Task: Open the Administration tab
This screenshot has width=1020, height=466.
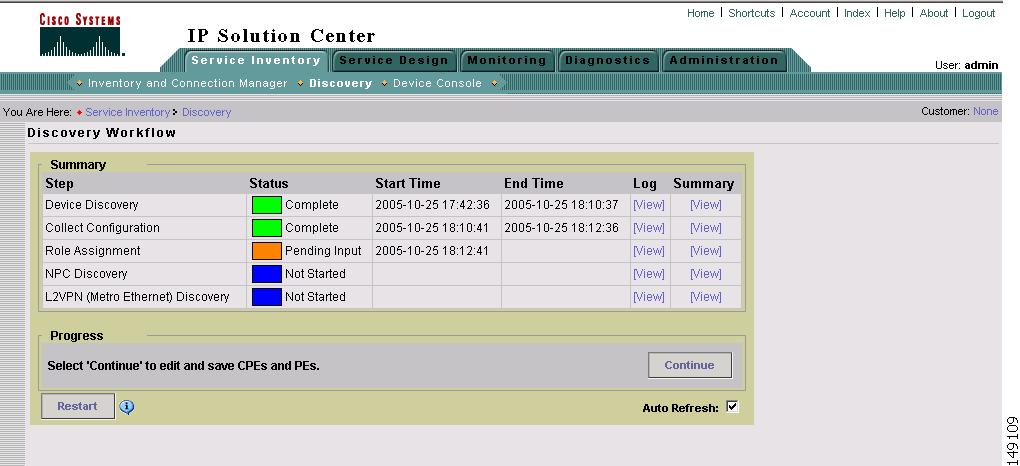Action: click(724, 61)
